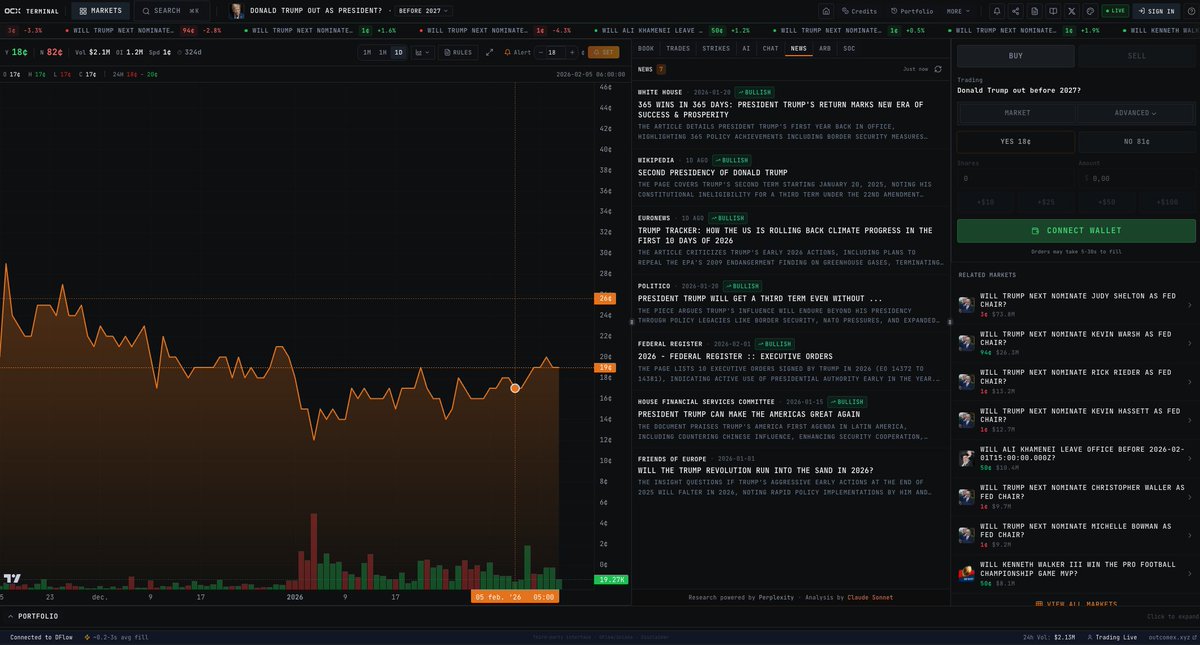Open the BEFORE 2027 market dropdown

pos(424,11)
